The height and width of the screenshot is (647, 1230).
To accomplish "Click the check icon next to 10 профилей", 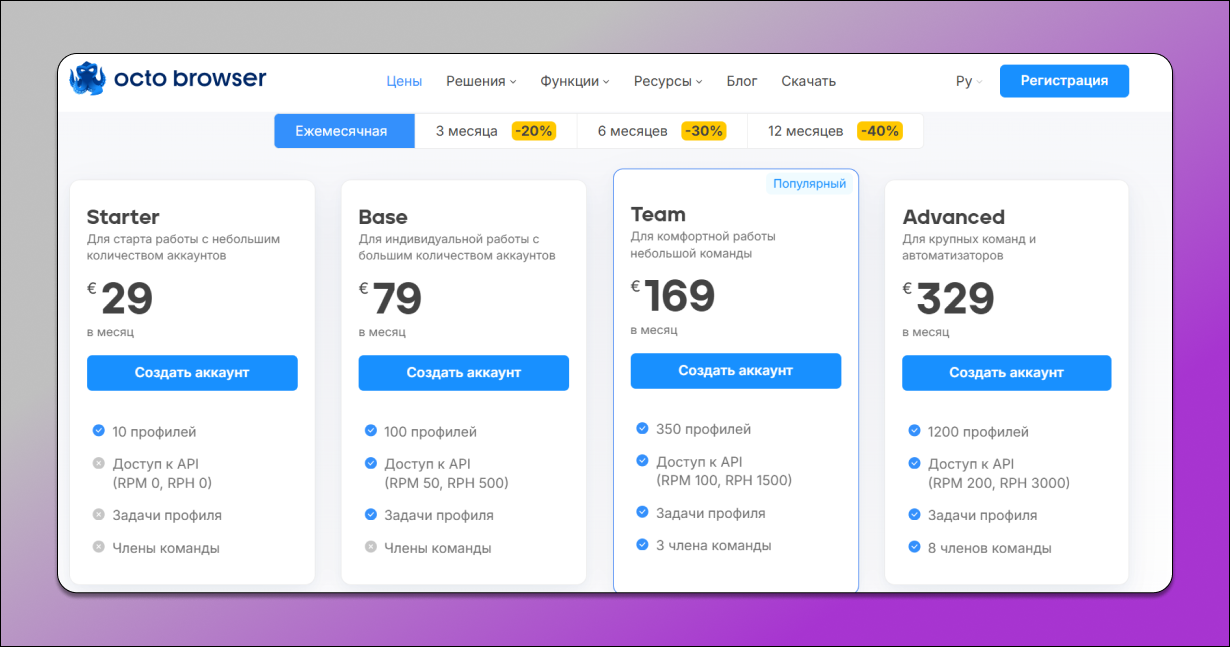I will (x=98, y=431).
